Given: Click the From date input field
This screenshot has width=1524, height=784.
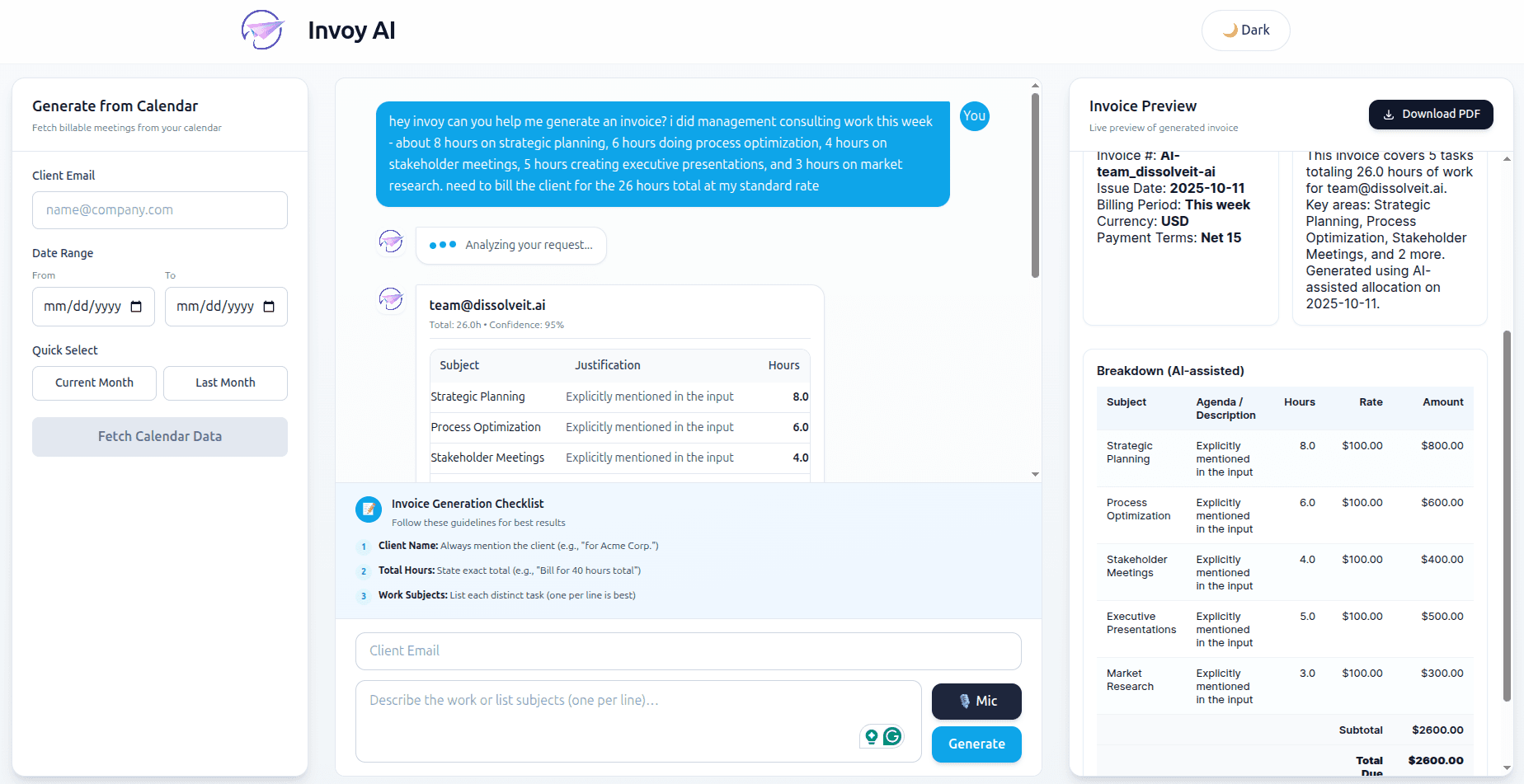Looking at the screenshot, I should point(93,307).
